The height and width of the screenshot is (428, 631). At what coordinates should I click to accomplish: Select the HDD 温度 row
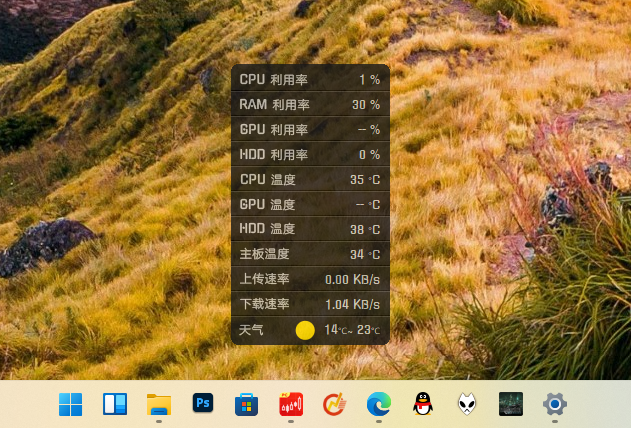tap(310, 229)
